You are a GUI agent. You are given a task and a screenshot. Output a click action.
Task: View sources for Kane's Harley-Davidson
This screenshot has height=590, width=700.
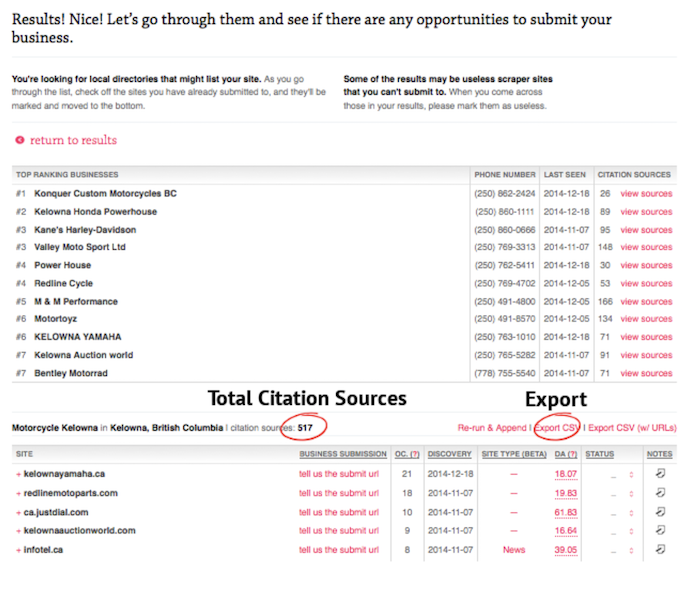pos(646,230)
